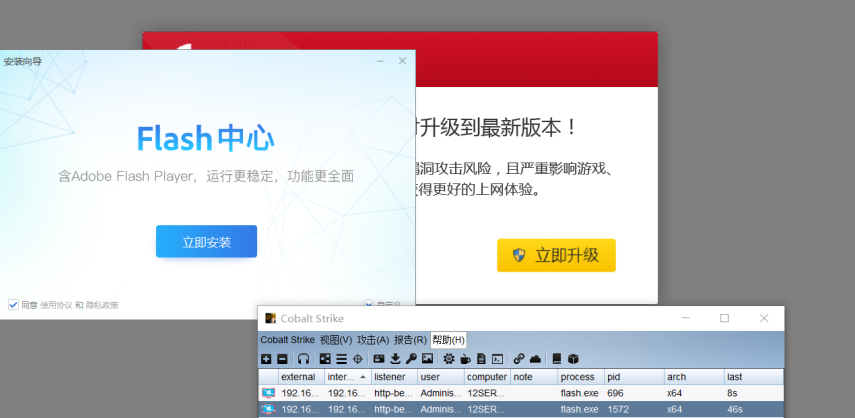855x418 pixels.
Task: Click Adminis... user in pid 1572 row
Action: click(x=441, y=409)
